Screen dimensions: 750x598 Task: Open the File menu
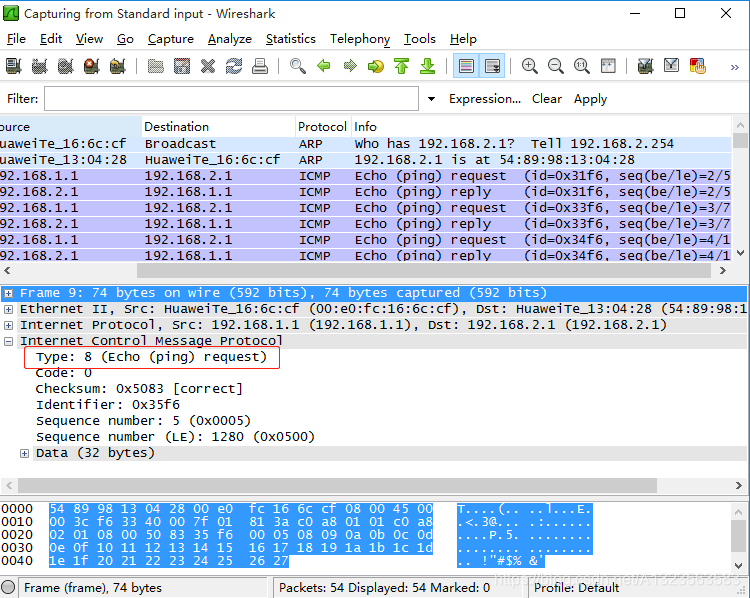point(16,39)
